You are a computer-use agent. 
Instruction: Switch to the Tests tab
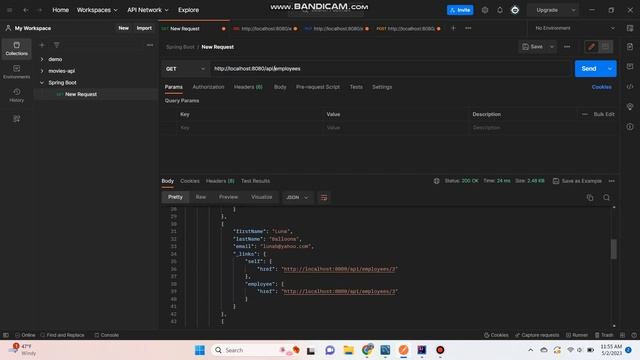pyautogui.click(x=356, y=87)
